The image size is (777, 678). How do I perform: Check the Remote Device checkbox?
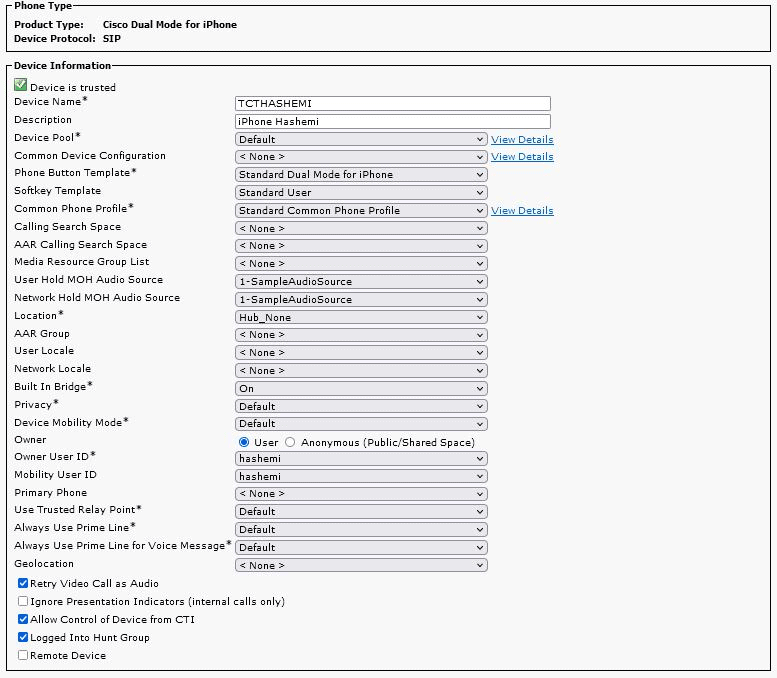(23, 655)
